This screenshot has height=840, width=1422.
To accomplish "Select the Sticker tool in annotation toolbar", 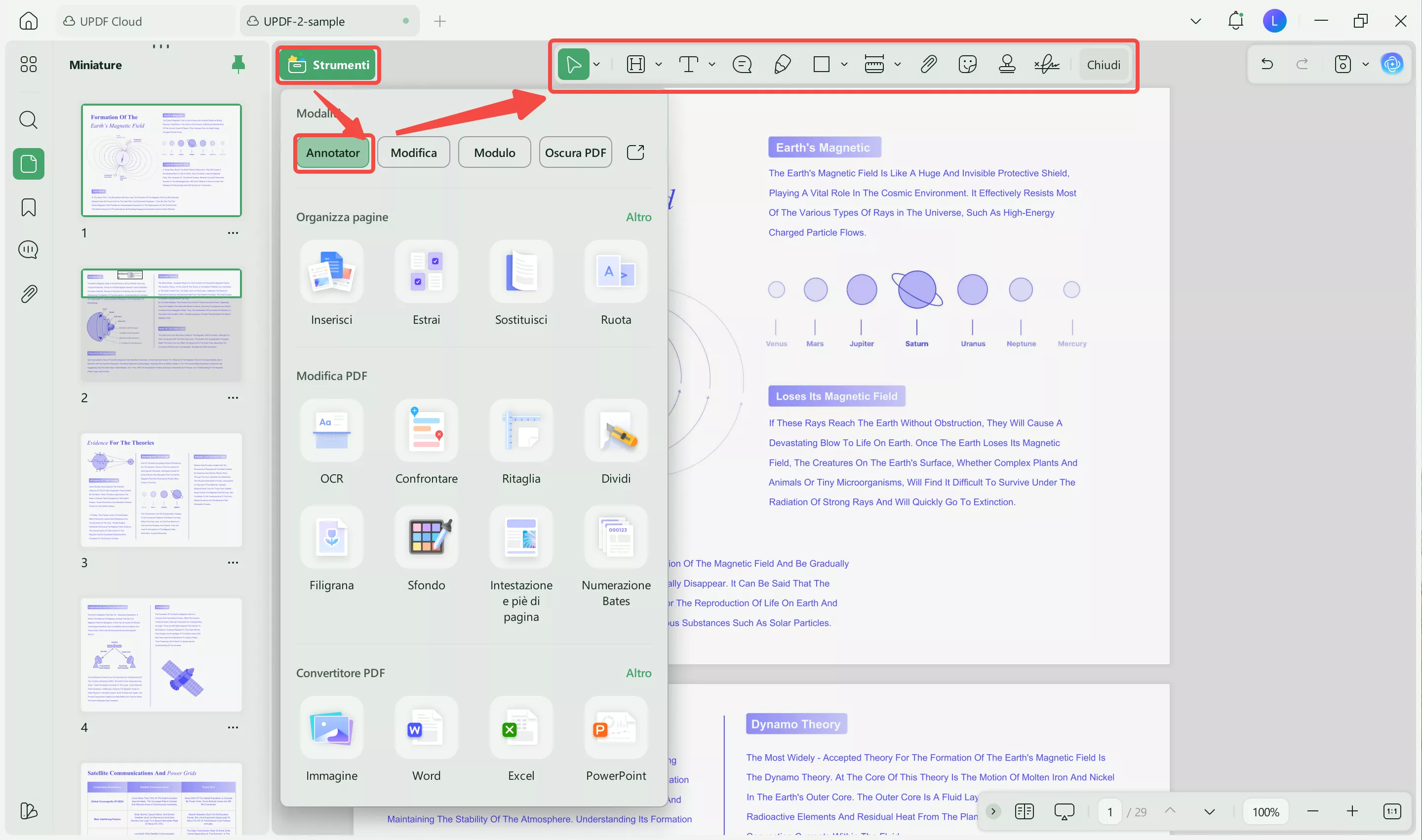I will tap(967, 65).
